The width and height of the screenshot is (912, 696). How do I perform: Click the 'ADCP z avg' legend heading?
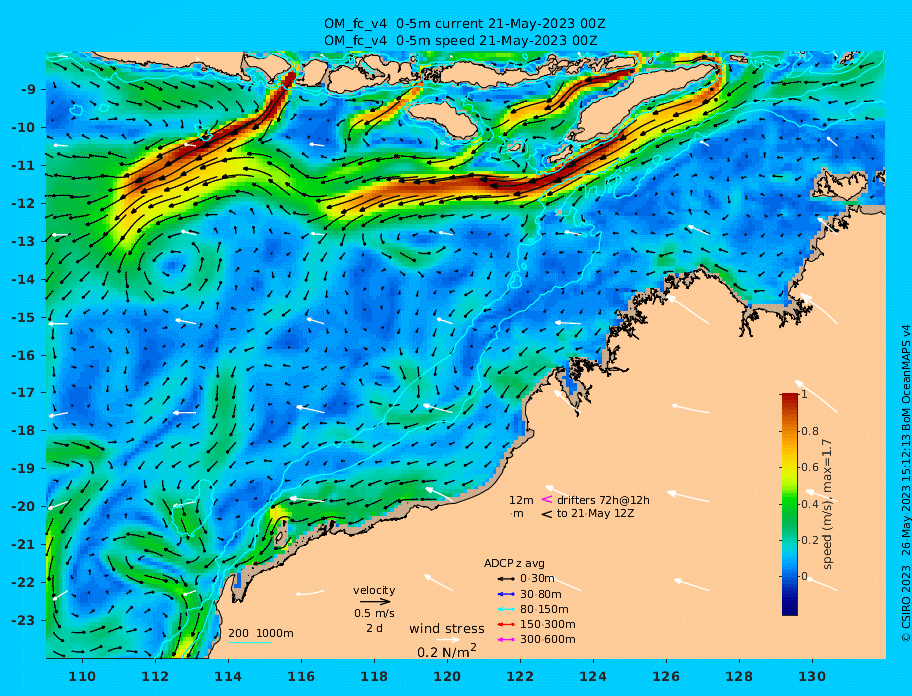click(514, 563)
